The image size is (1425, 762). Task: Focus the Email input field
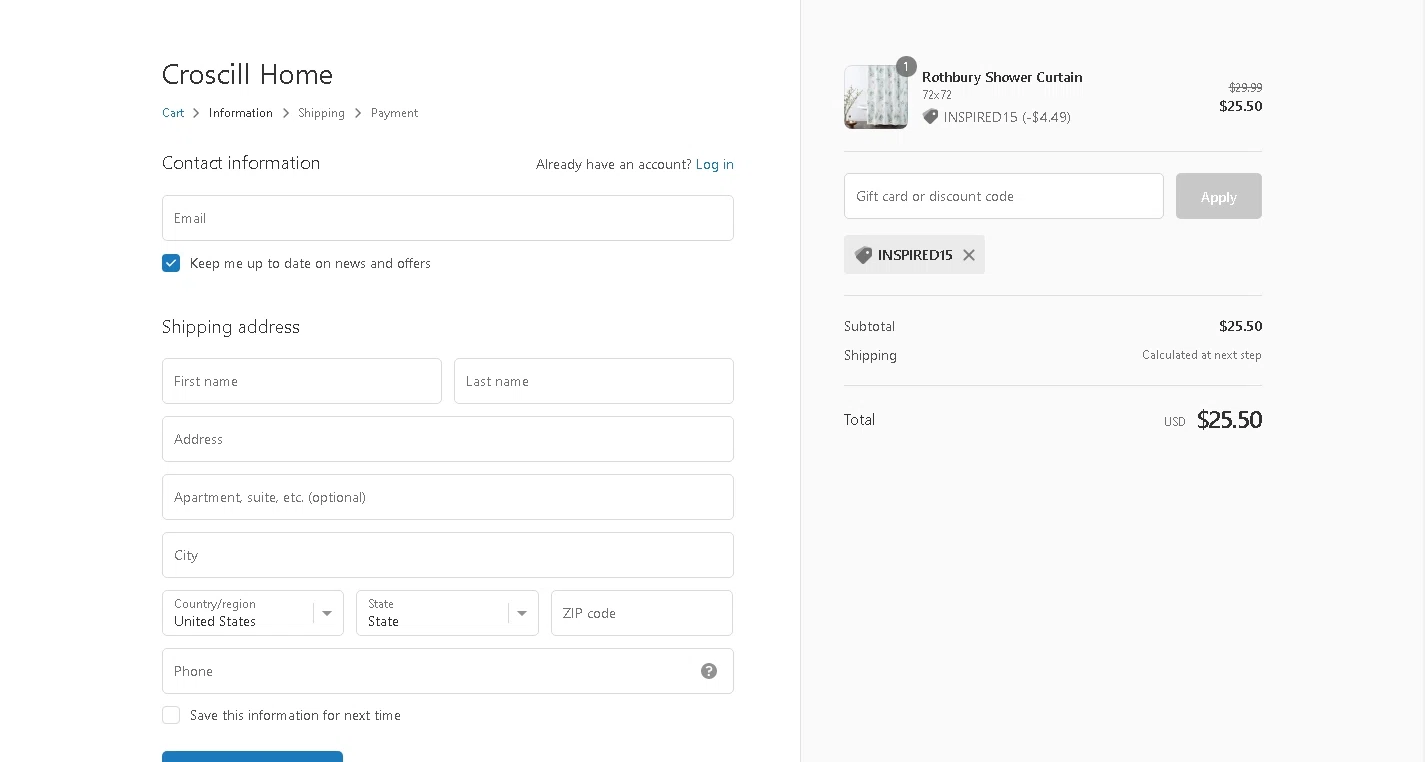448,218
